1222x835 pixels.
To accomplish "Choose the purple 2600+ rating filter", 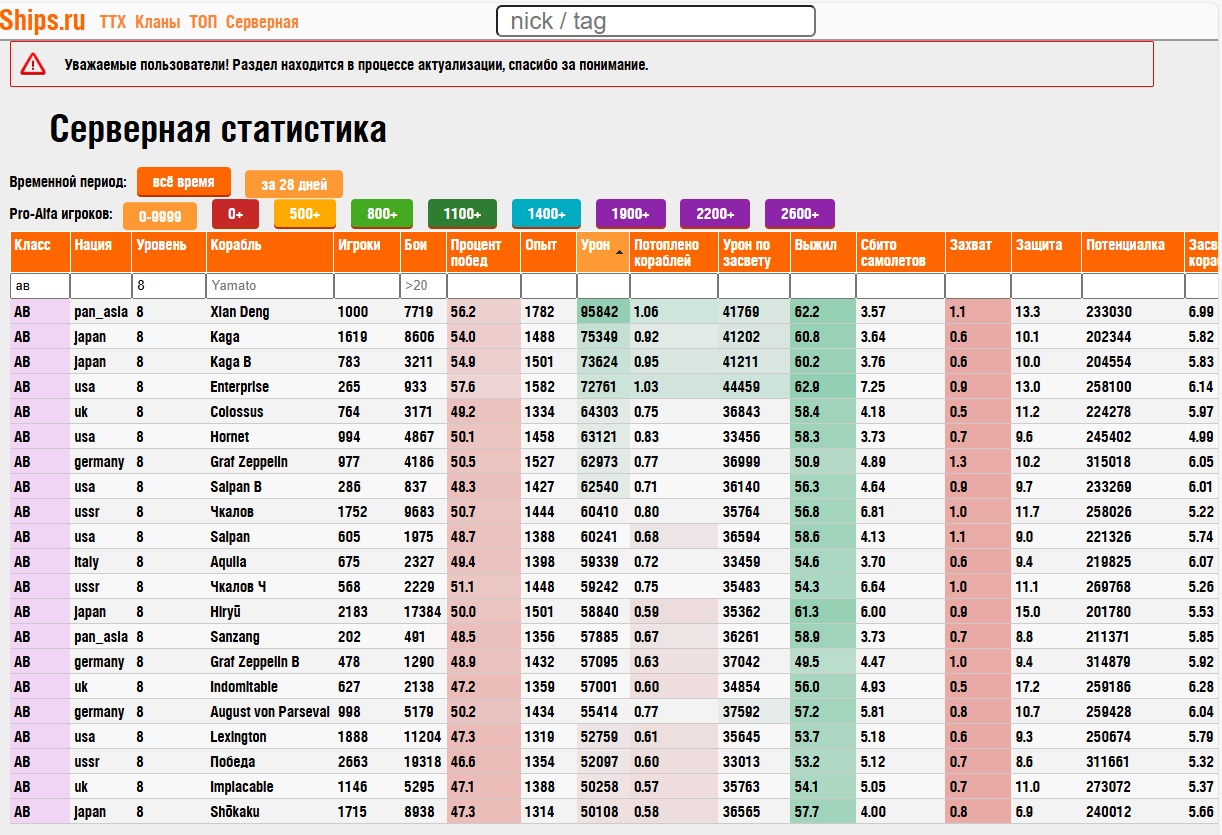I will pyautogui.click(x=800, y=214).
